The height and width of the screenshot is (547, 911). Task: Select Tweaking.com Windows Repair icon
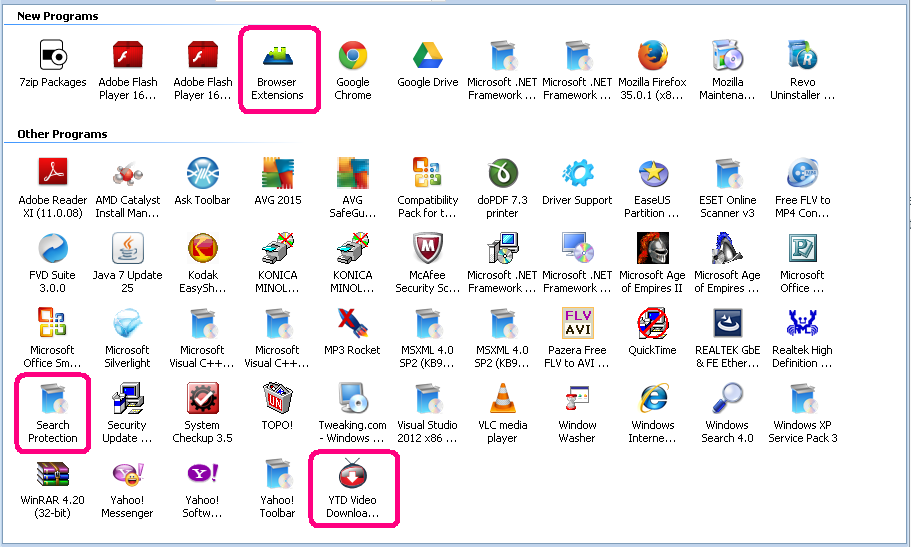[353, 398]
